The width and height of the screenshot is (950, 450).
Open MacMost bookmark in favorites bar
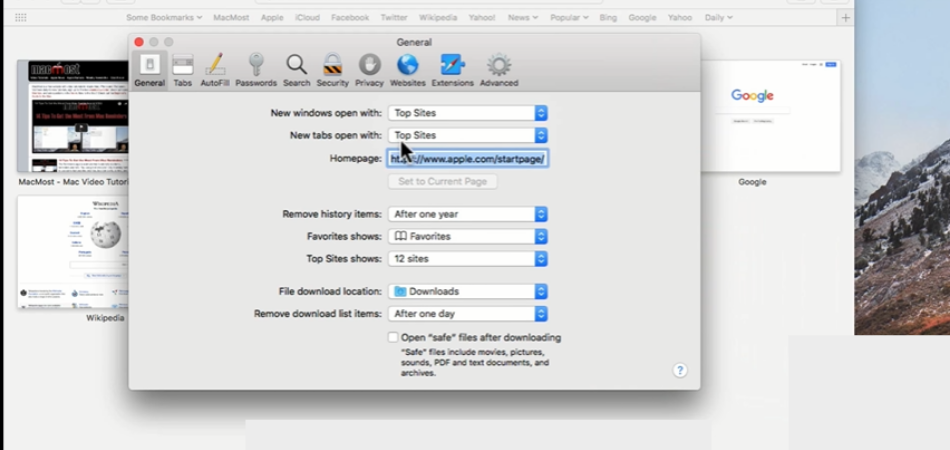pyautogui.click(x=231, y=18)
